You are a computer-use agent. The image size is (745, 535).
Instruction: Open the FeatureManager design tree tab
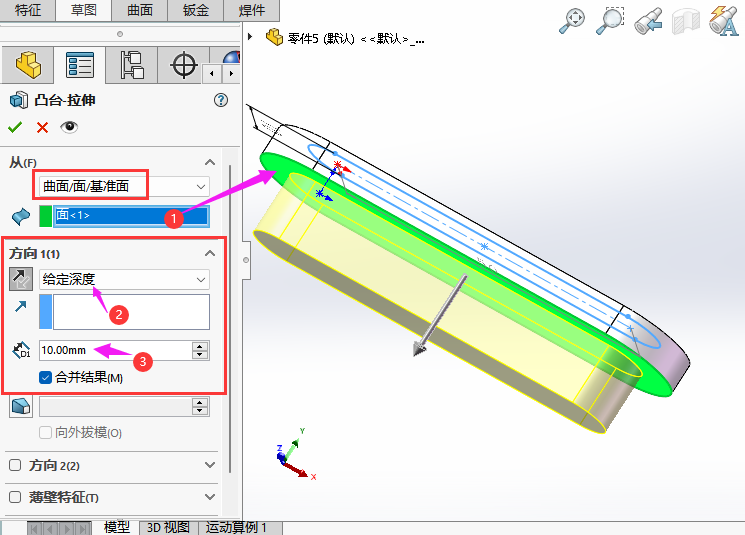pyautogui.click(x=28, y=65)
